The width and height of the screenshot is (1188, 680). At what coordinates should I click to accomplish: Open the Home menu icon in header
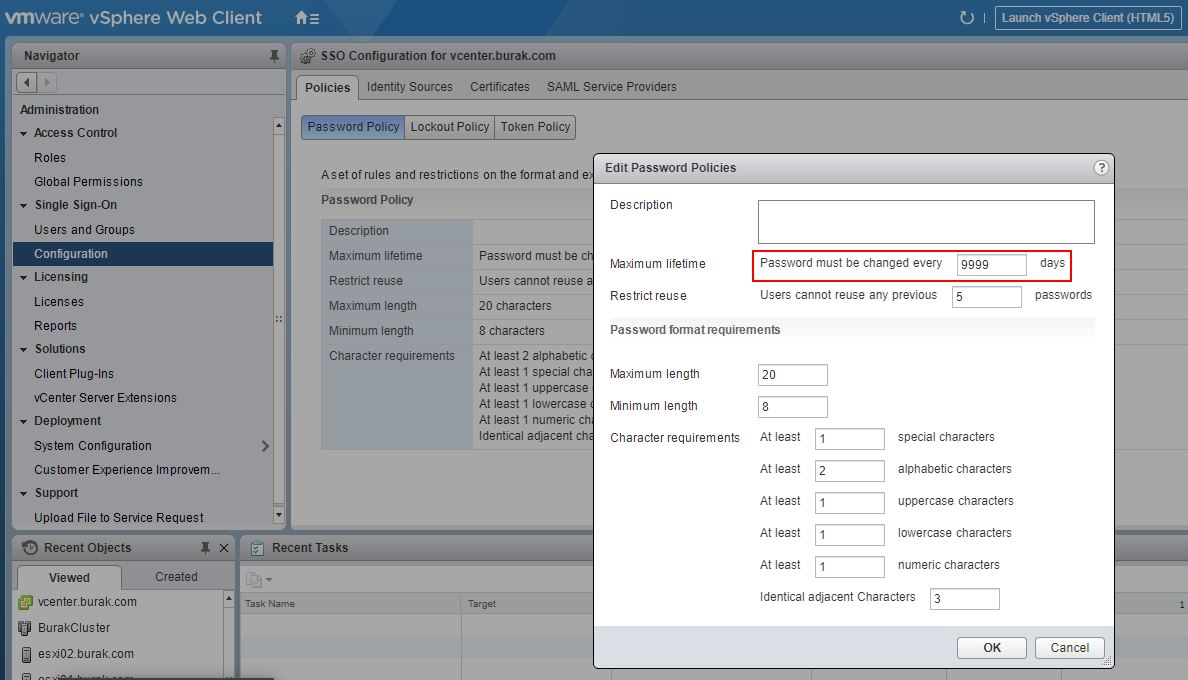tap(307, 17)
